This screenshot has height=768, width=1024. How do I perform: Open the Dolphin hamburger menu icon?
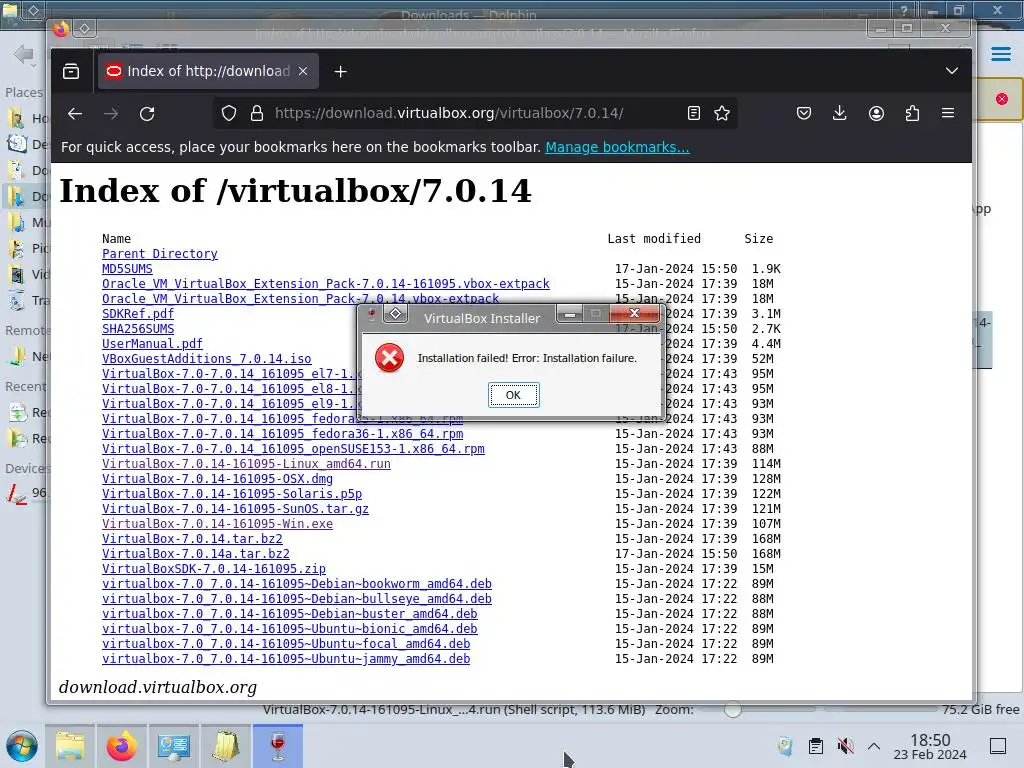[x=1000, y=54]
